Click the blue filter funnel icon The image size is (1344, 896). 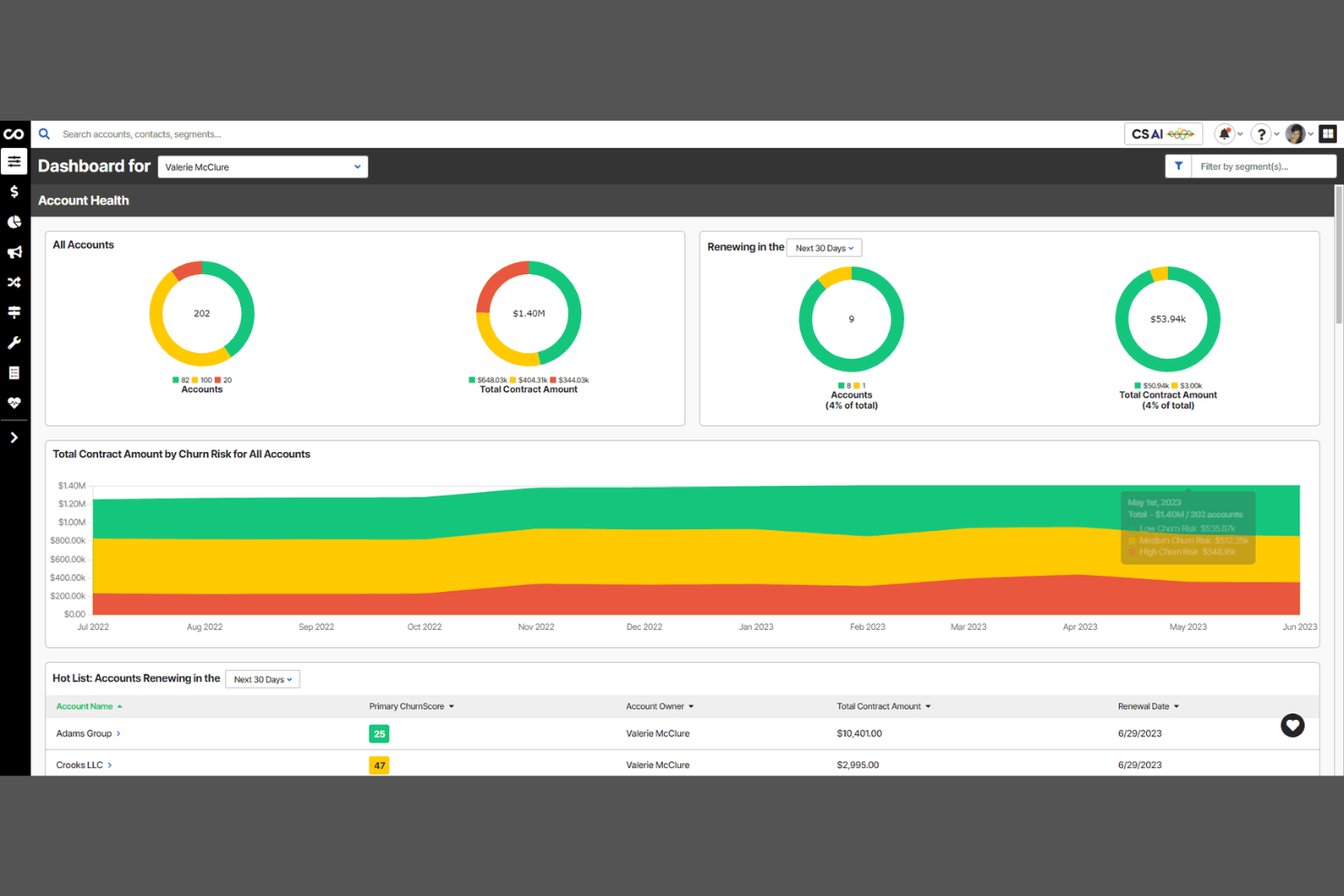tap(1178, 165)
